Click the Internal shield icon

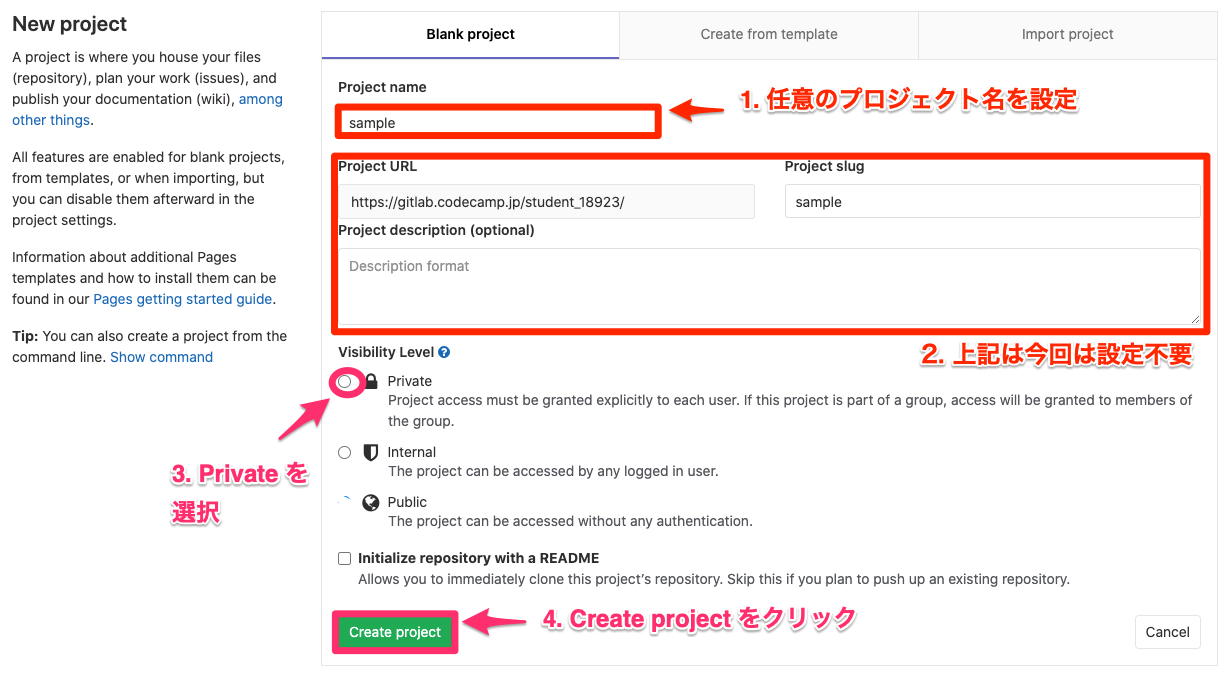(371, 452)
